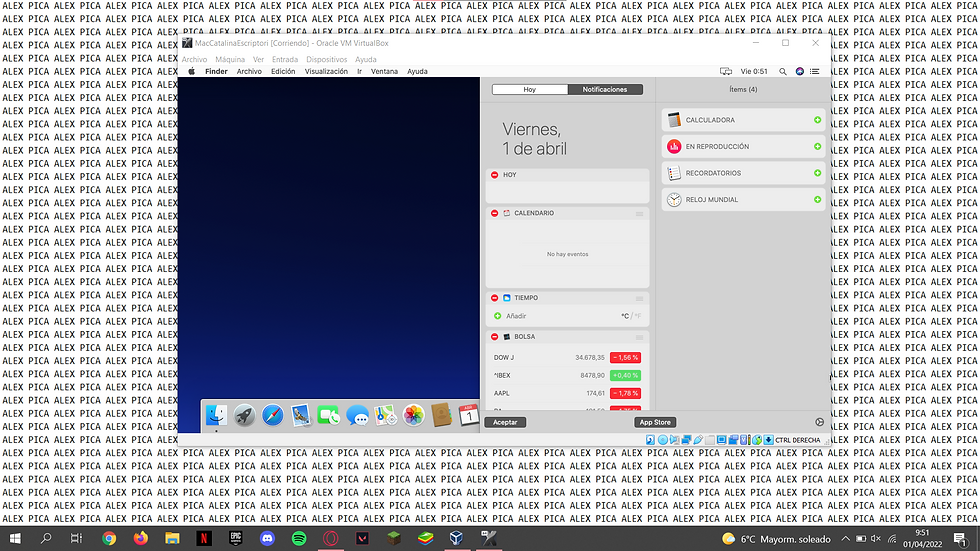
Task: Open notification settings gear icon
Action: (819, 422)
